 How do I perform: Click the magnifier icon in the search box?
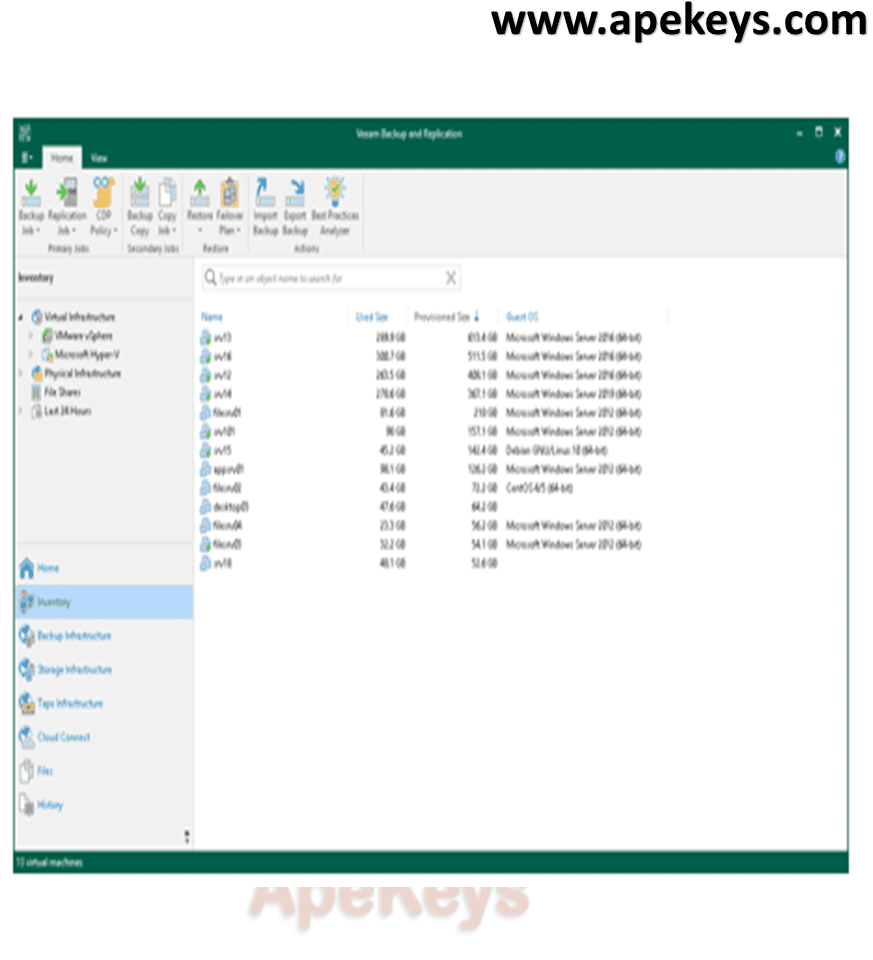point(211,278)
